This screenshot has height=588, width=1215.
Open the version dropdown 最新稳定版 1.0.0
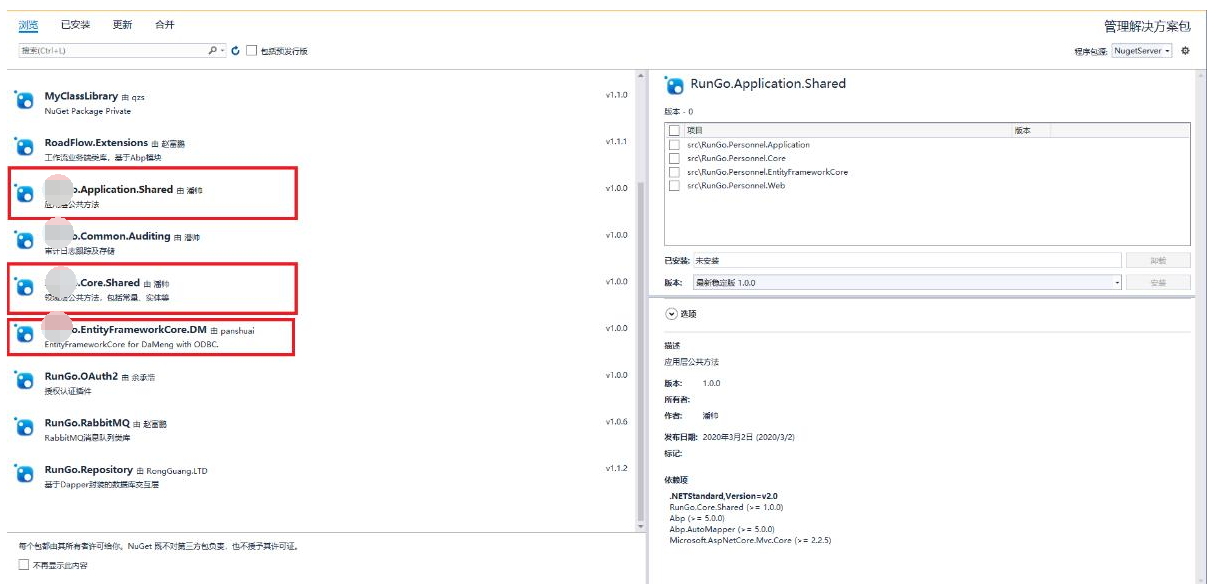pos(907,283)
